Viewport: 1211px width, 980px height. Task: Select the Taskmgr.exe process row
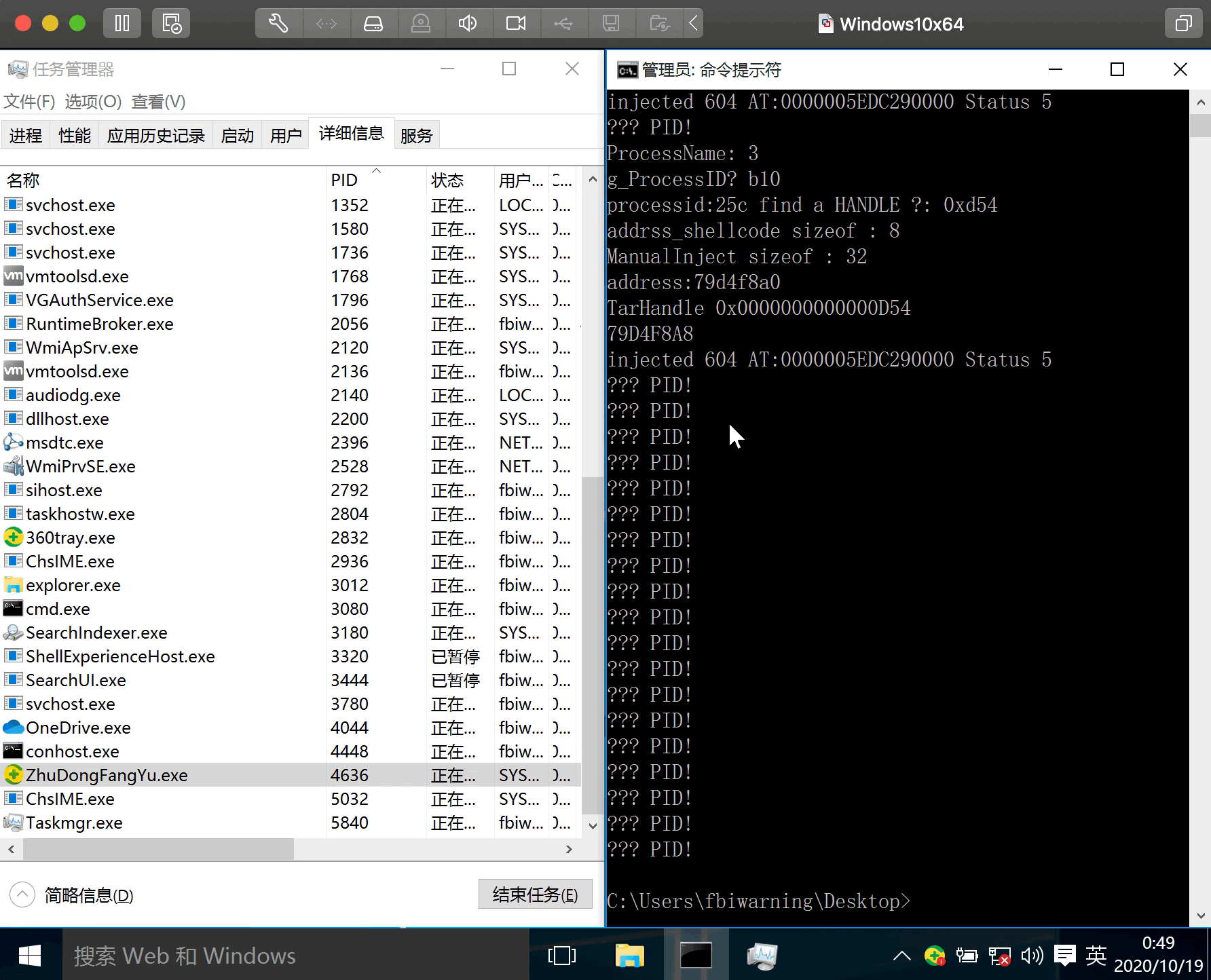[291, 823]
